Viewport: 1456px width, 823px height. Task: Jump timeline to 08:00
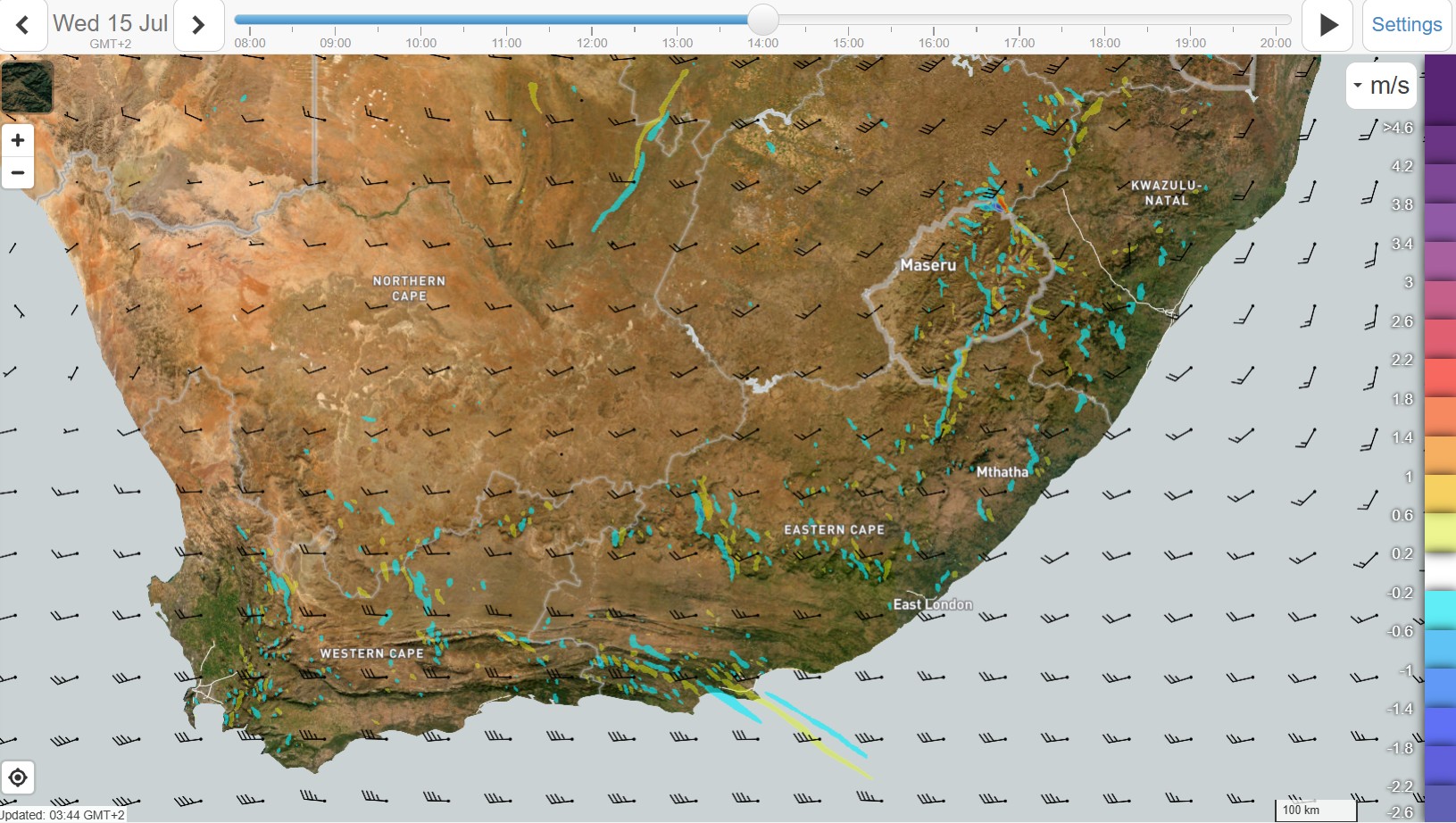pyautogui.click(x=250, y=42)
